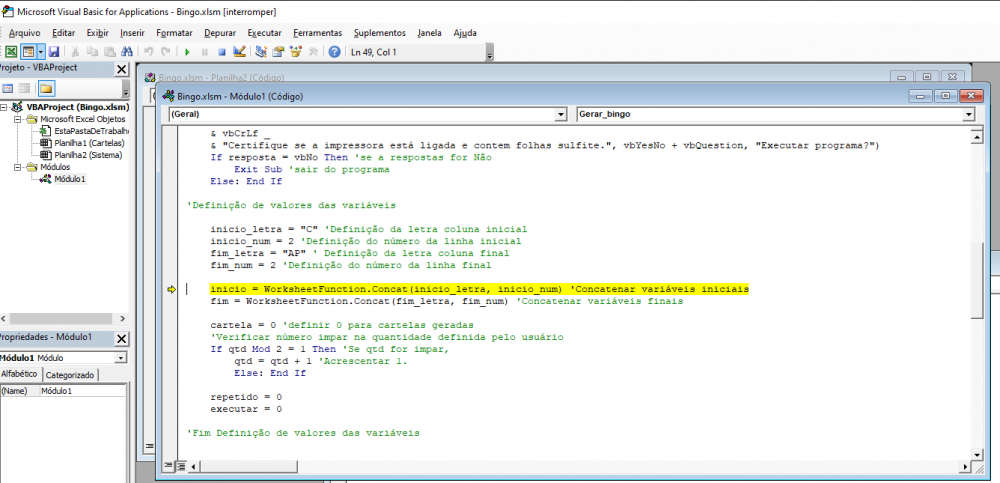Open the Gerar_bingo procedure dropdown
This screenshot has width=1000, height=483.
tap(967, 115)
